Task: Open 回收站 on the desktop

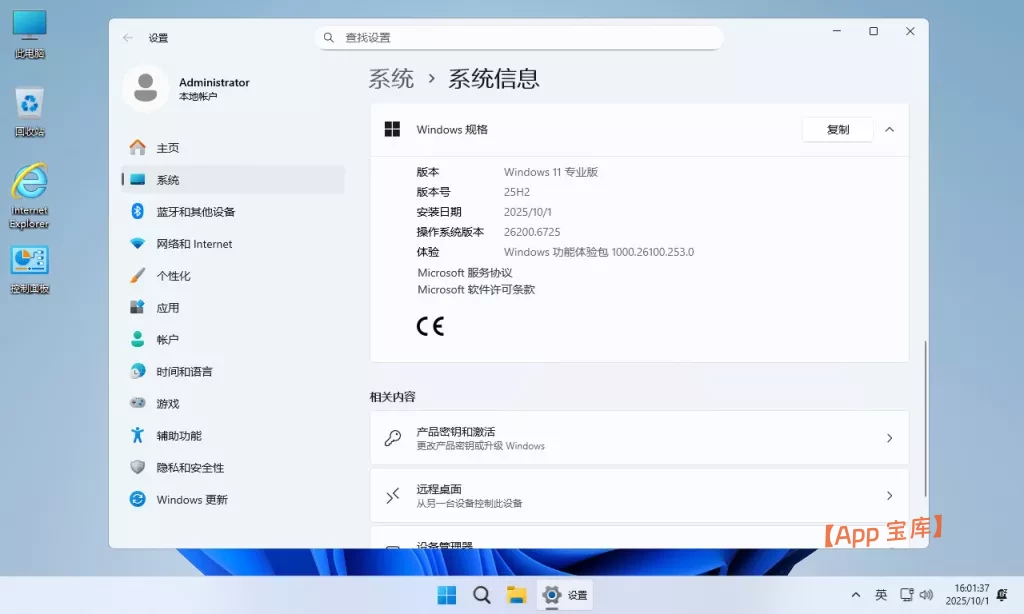Action: tap(30, 97)
